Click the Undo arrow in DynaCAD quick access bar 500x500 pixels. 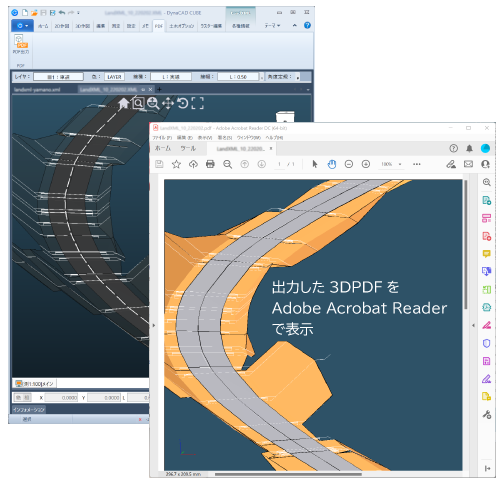[x=62, y=13]
